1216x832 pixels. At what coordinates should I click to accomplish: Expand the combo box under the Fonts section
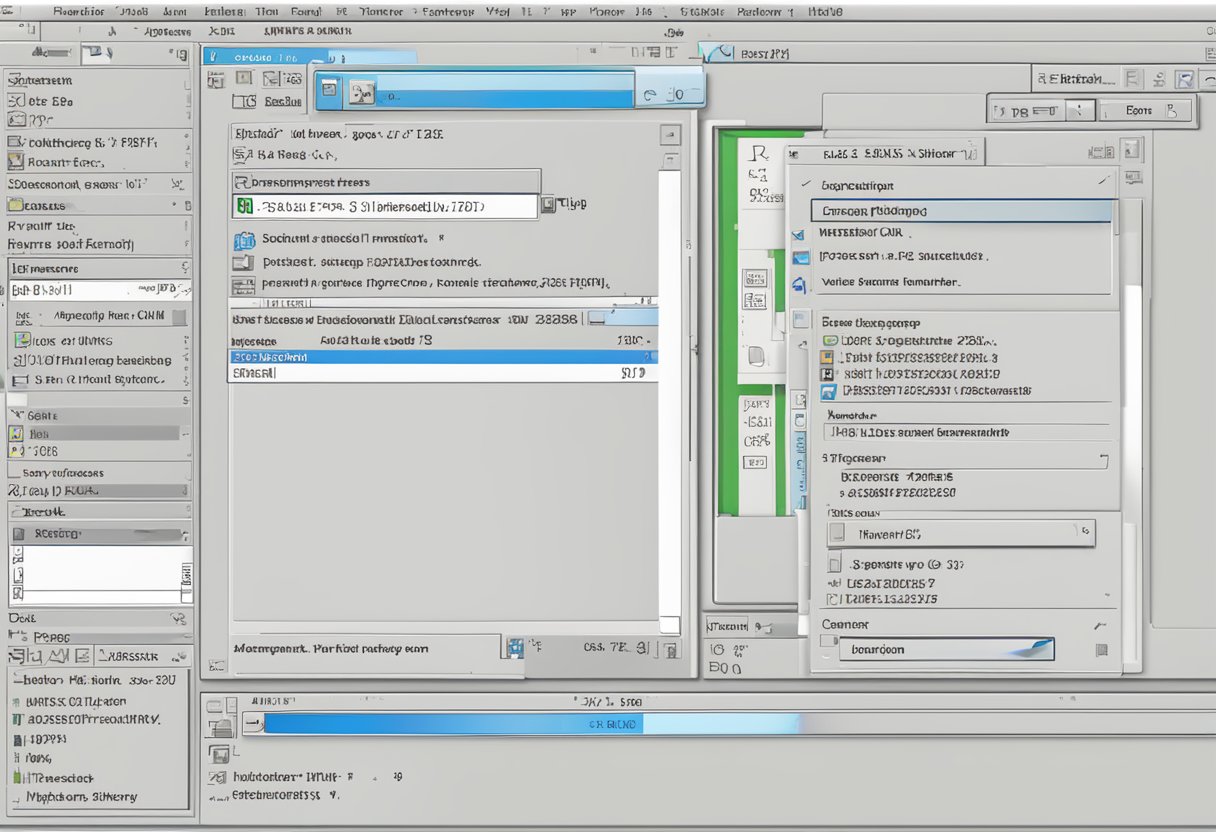coord(960,533)
